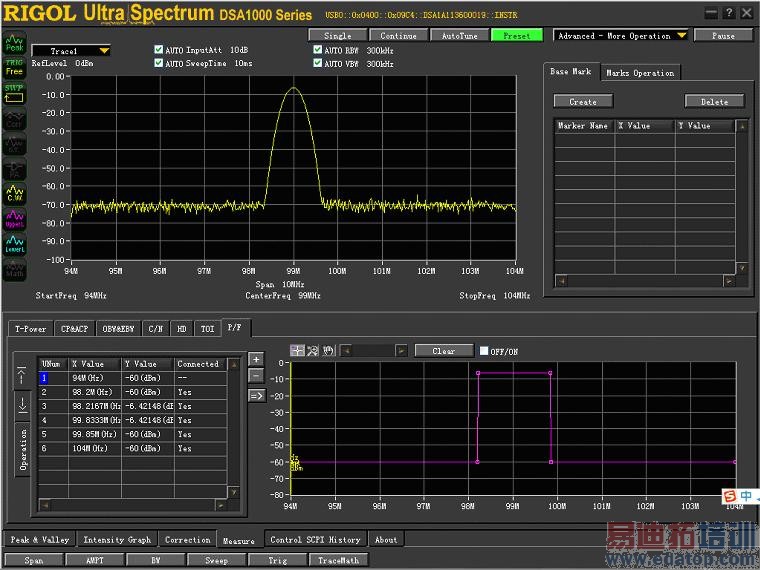Click the hand pan tool icon
Screen dimensions: 760x570
(x=327, y=351)
